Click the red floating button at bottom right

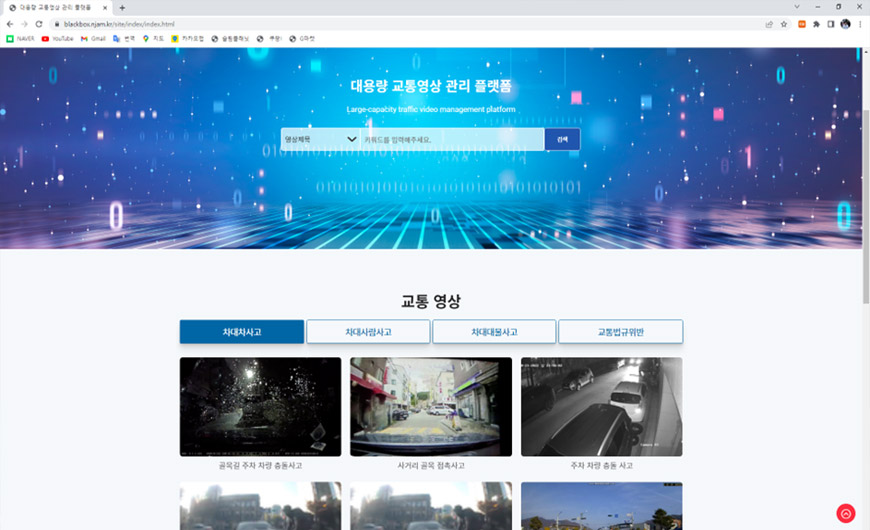846,514
